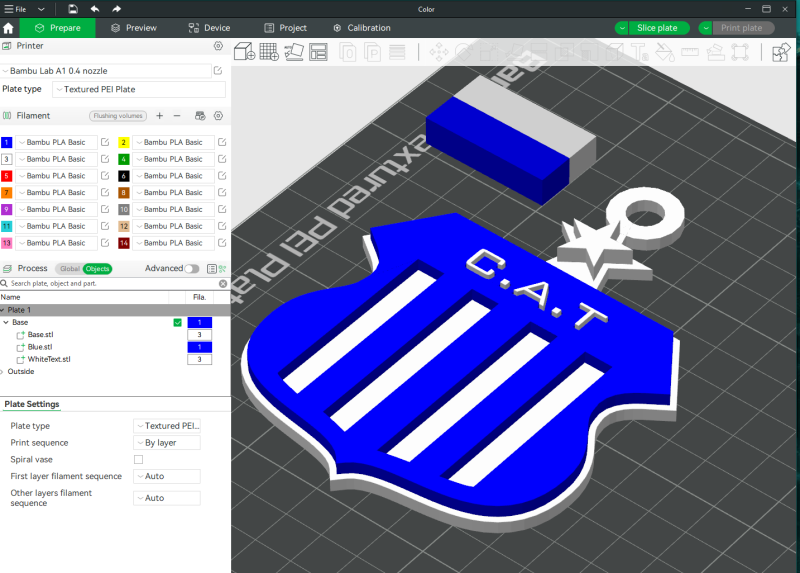Click the Flushing volumes button
800x573 pixels.
(118, 116)
